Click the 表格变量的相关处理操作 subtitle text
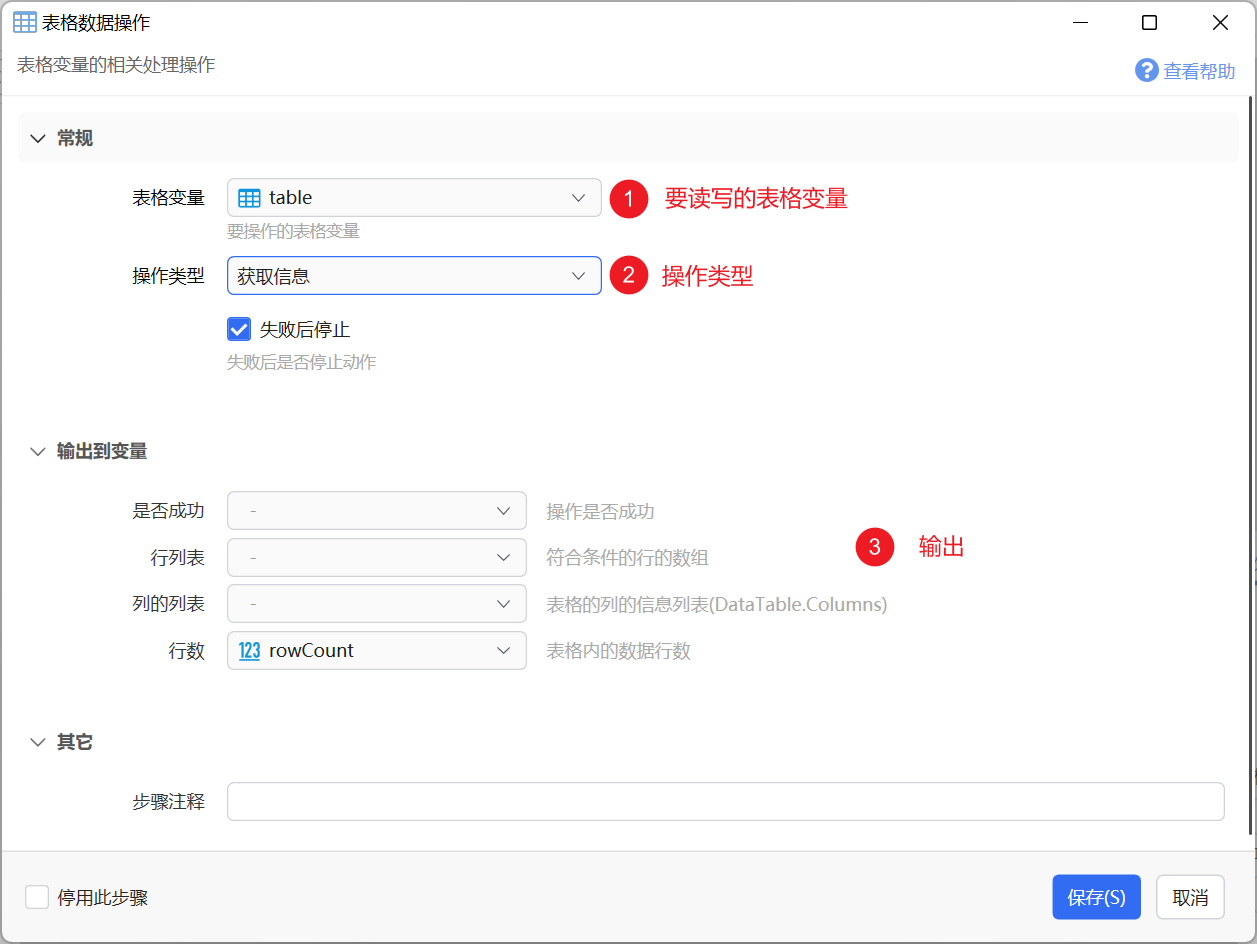The height and width of the screenshot is (944, 1257). (116, 65)
